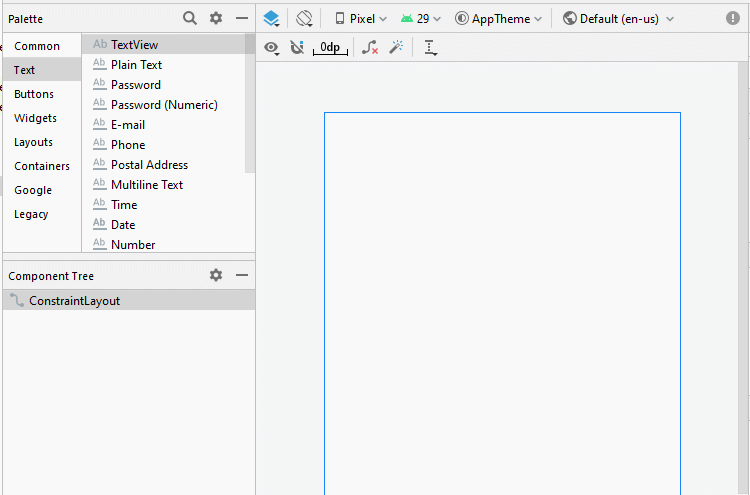Viewport: 750px width, 495px height.
Task: Minimize the Component Tree panel
Action: [242, 275]
